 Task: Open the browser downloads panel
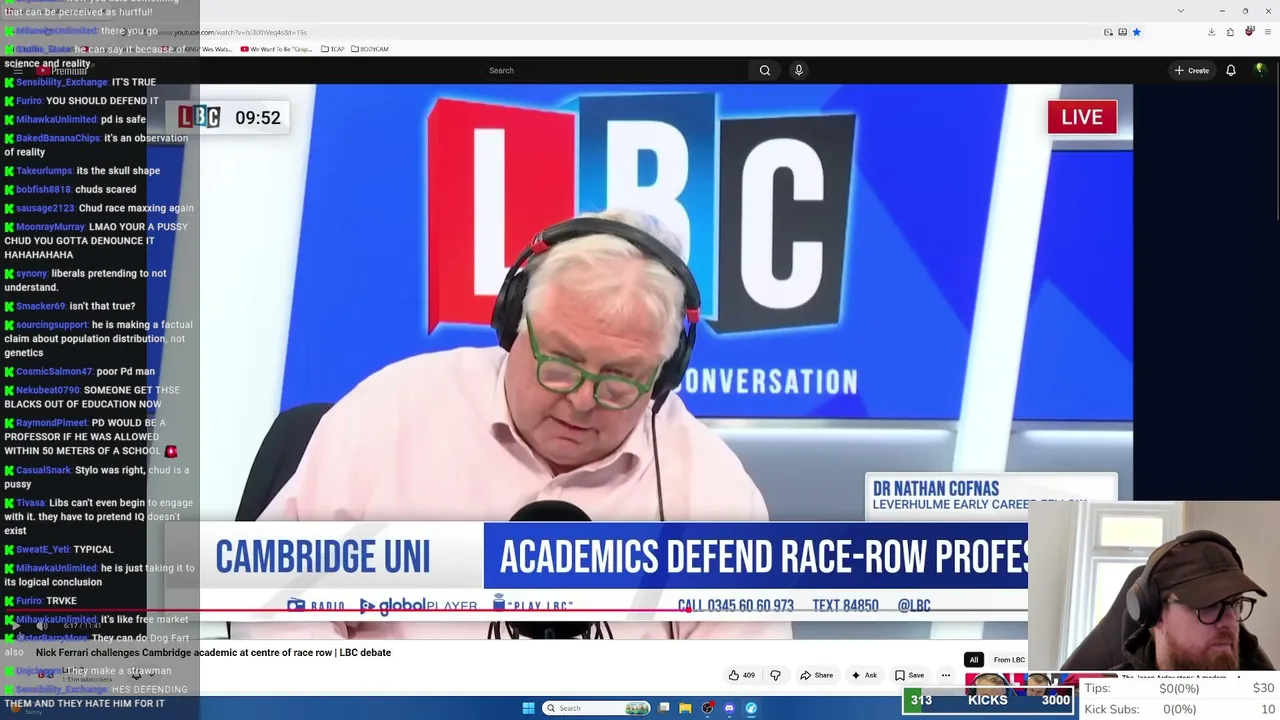(x=1211, y=32)
